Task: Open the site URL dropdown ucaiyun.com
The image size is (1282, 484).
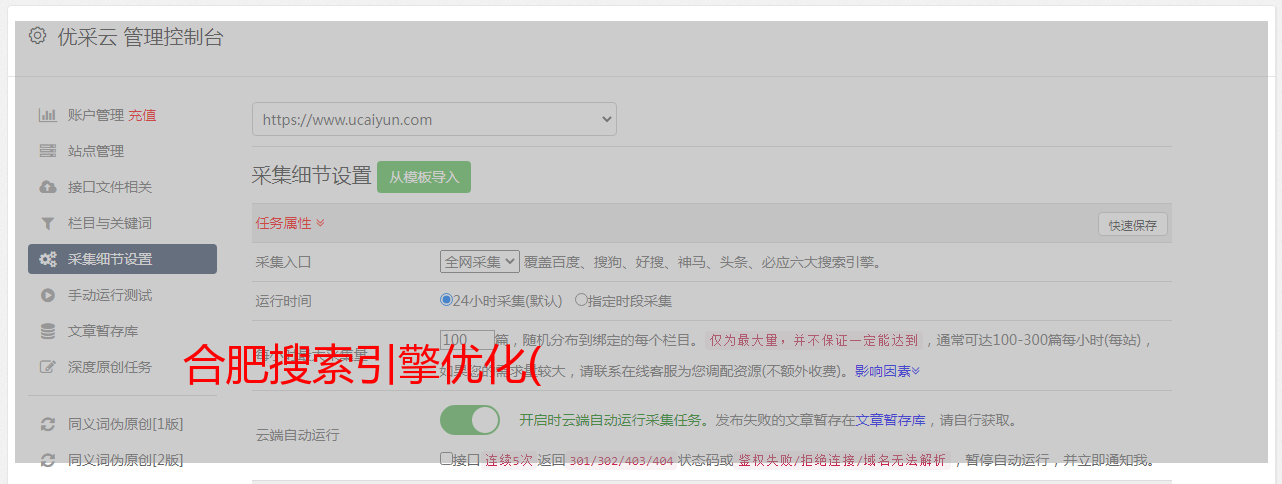Action: point(434,119)
